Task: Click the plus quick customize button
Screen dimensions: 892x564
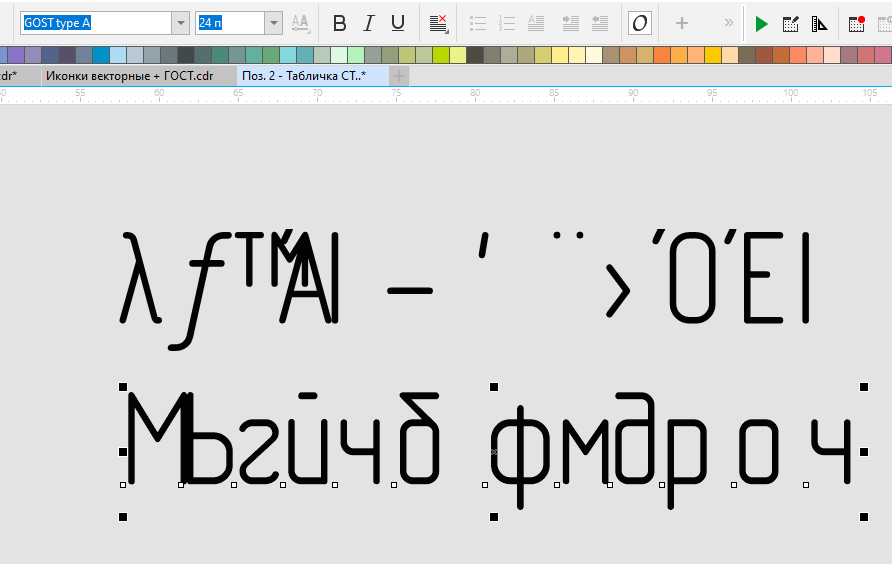Action: click(682, 23)
